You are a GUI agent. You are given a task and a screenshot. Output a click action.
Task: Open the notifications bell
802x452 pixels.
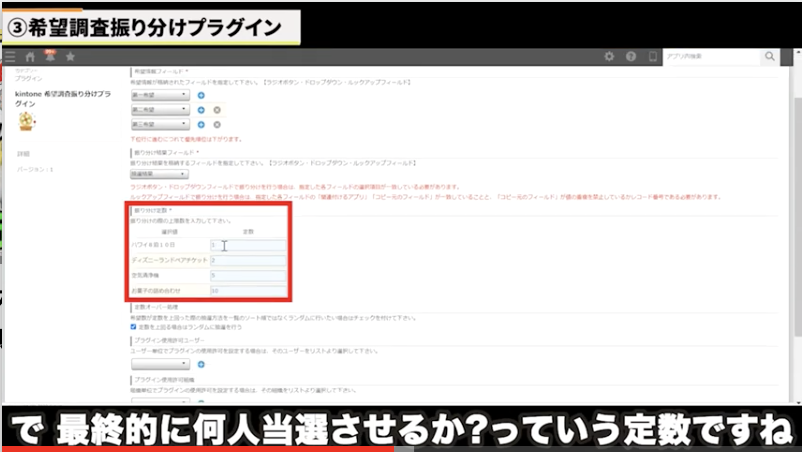[x=49, y=57]
